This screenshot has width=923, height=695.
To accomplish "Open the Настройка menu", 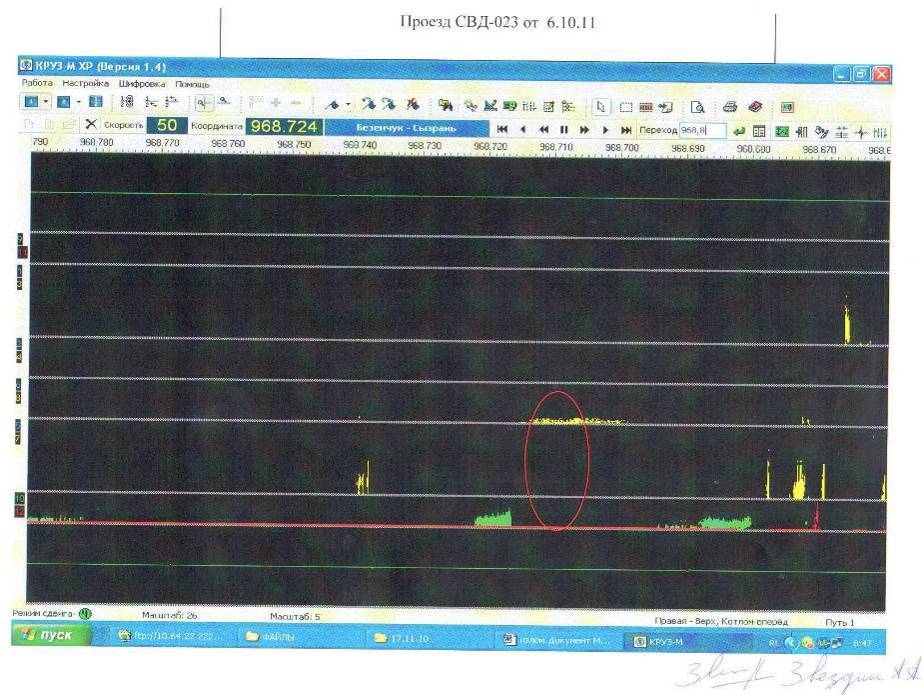I will 85,84.
